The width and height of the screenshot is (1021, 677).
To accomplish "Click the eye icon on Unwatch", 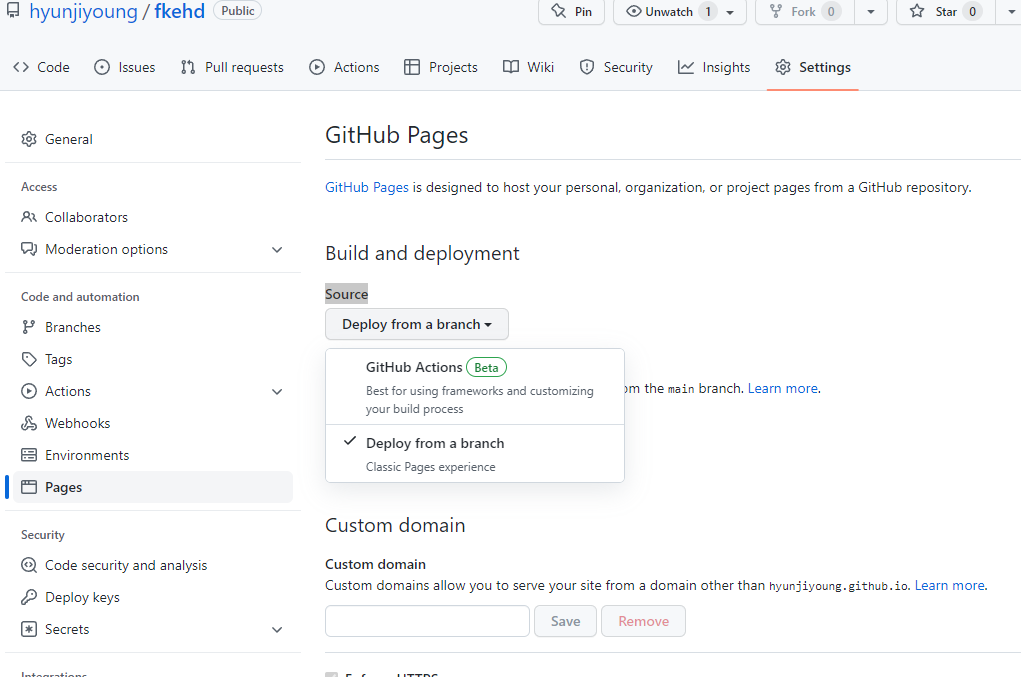I will tap(634, 11).
